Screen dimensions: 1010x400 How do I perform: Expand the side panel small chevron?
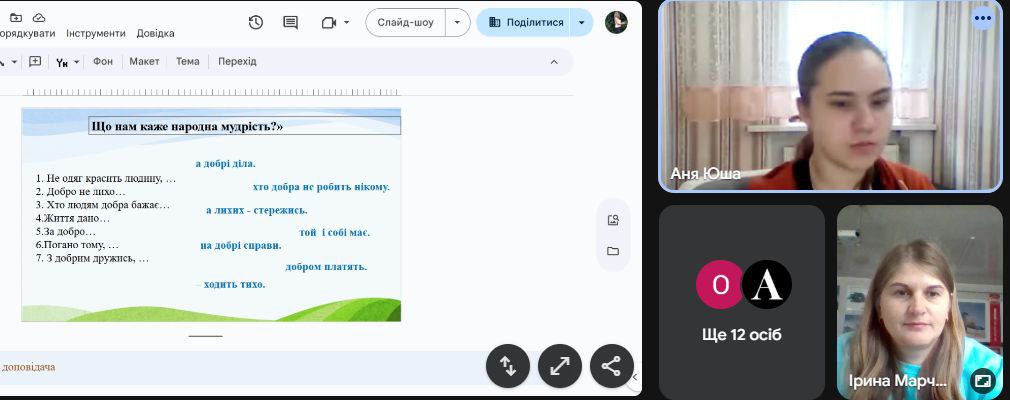click(x=635, y=377)
